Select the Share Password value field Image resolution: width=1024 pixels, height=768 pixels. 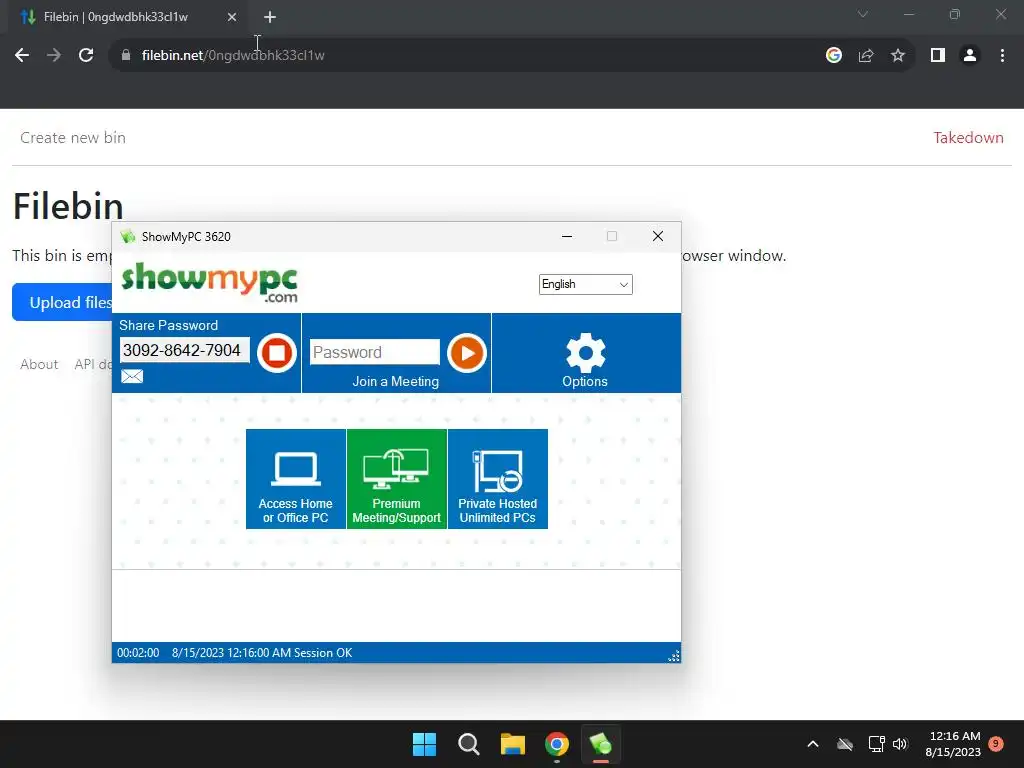pyautogui.click(x=184, y=350)
